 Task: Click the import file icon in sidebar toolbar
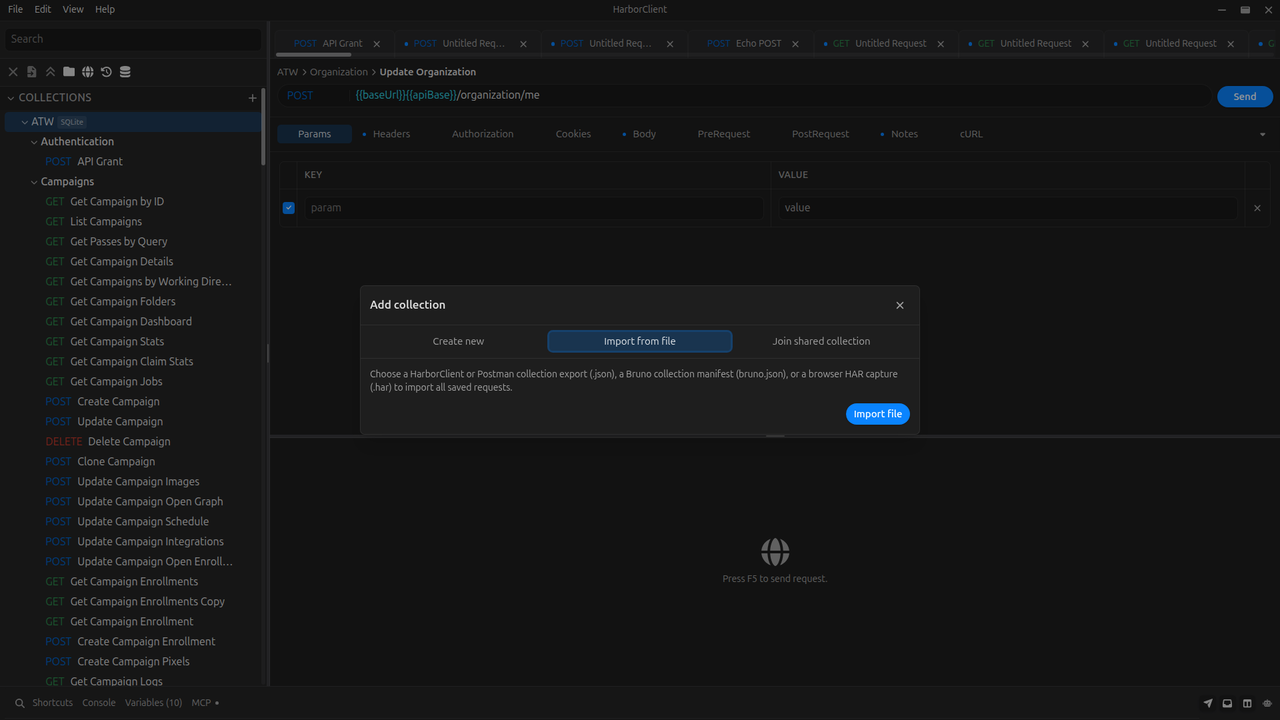[x=32, y=72]
